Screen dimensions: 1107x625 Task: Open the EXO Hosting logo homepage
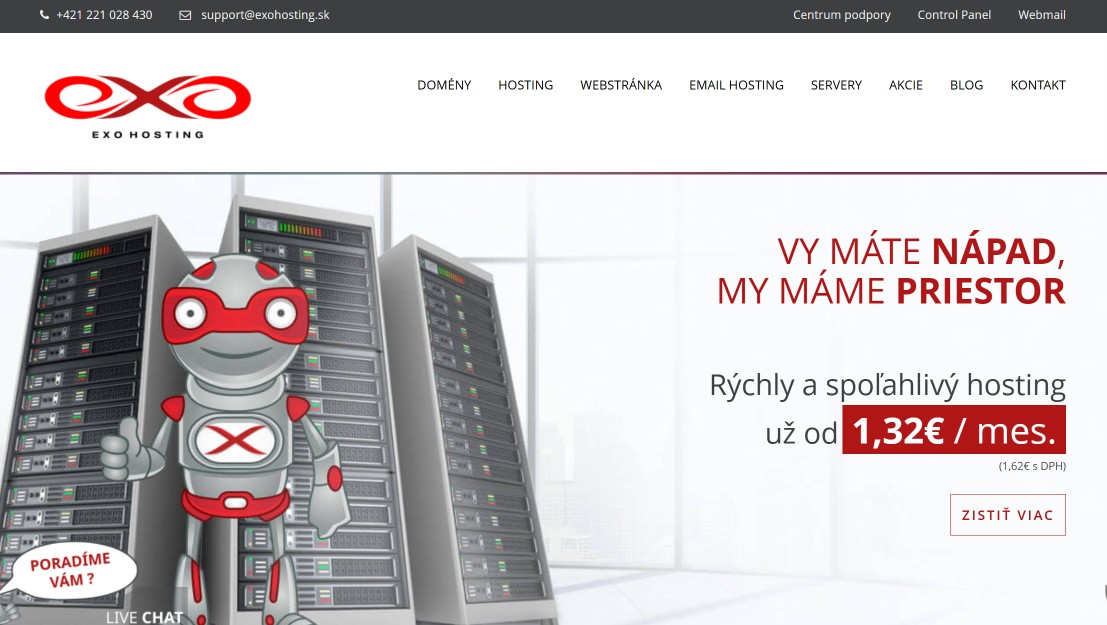(x=148, y=106)
